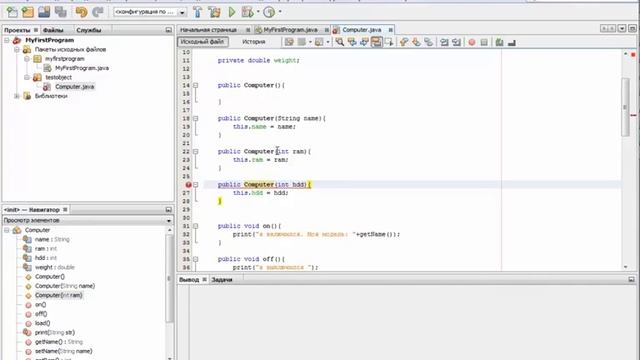Select Computer(String name) in Navigator
The image size is (640, 360).
tap(65, 286)
